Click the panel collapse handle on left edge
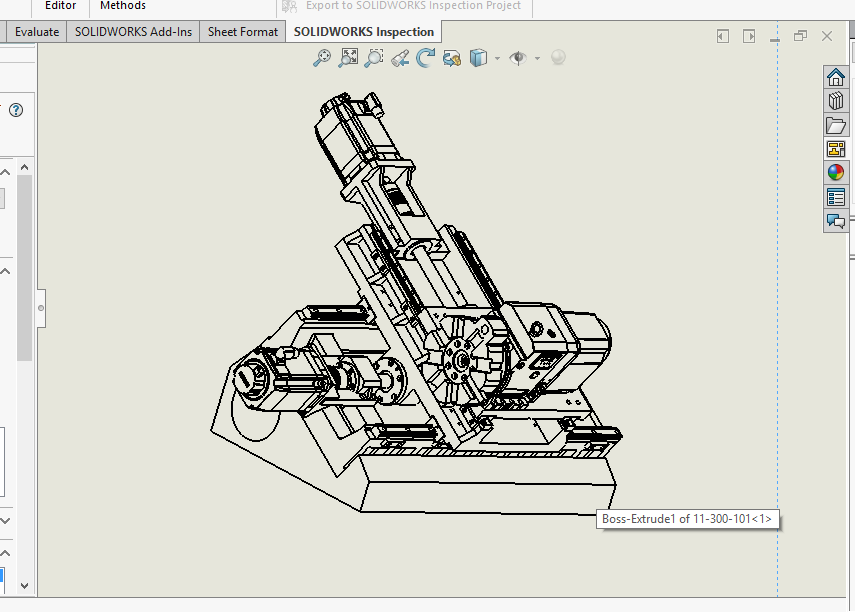 (x=41, y=308)
